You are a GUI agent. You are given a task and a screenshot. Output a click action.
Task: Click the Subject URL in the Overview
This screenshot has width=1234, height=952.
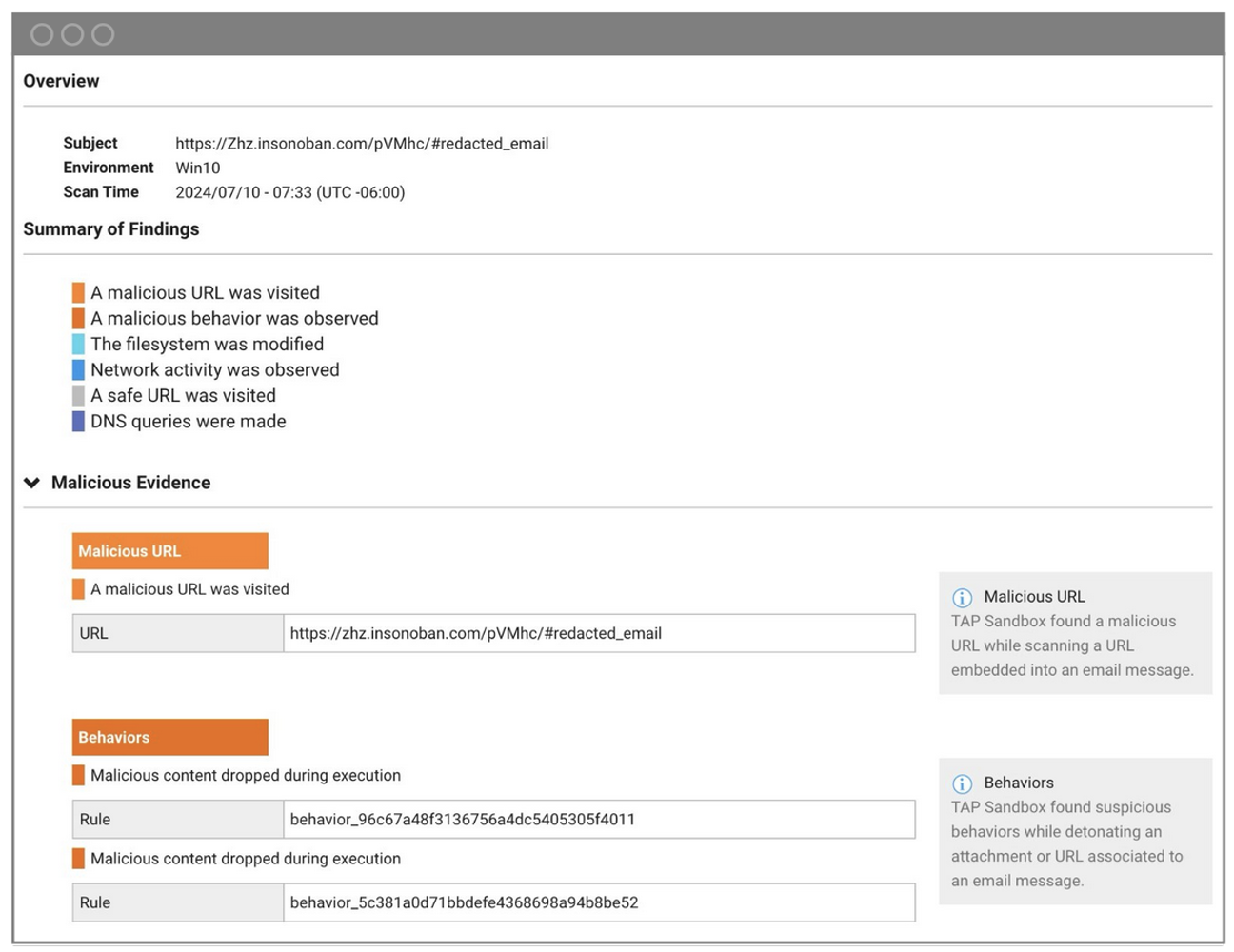362,144
